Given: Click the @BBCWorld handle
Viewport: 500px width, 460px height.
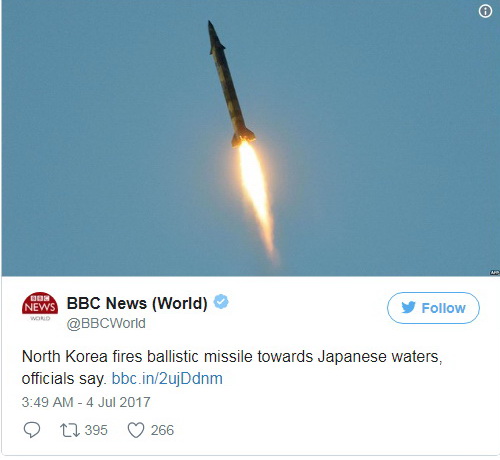Looking at the screenshot, I should tap(106, 323).
